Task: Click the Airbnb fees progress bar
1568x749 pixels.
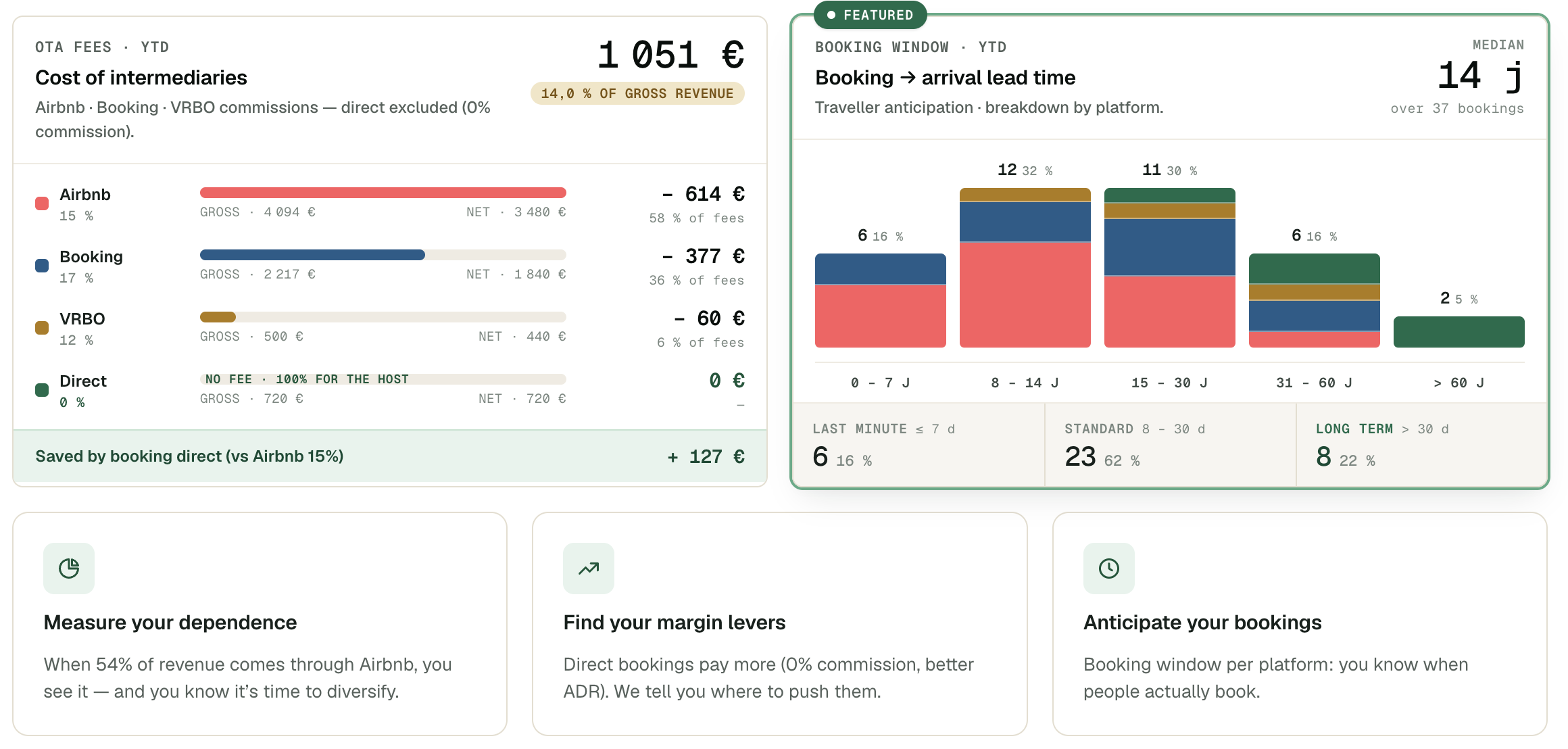Action: [383, 193]
